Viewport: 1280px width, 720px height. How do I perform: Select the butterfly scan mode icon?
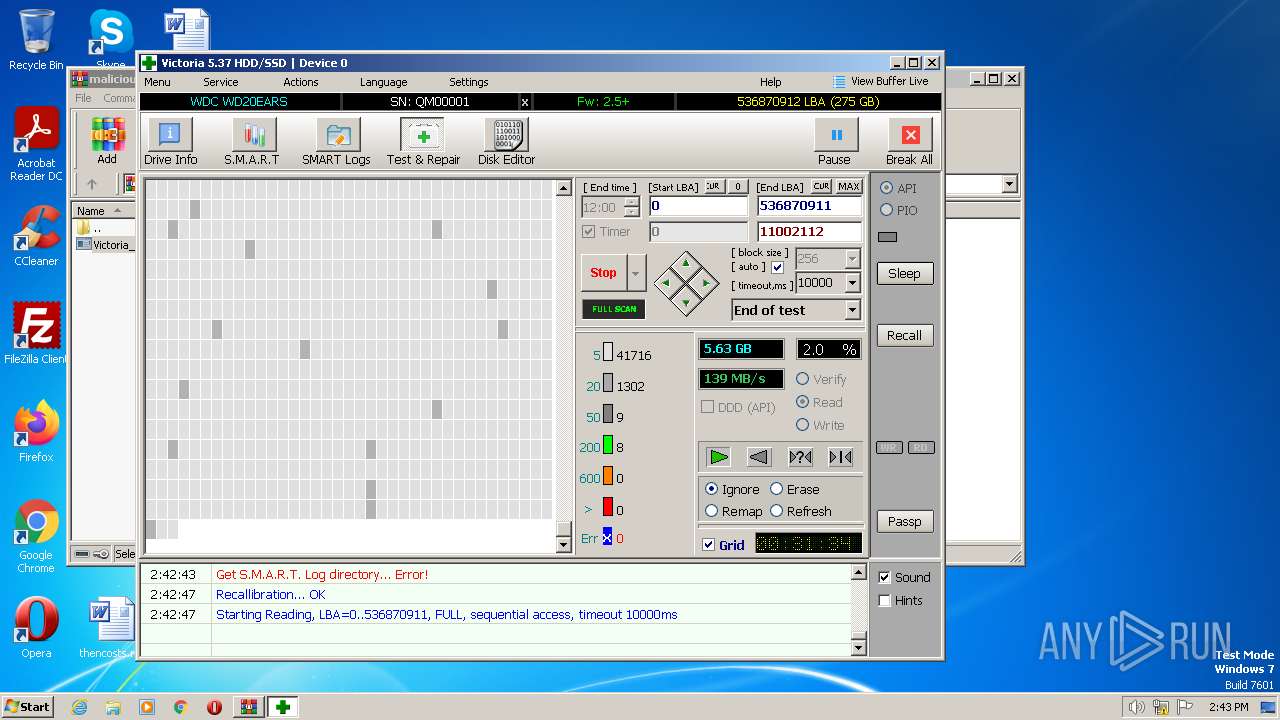tap(841, 457)
